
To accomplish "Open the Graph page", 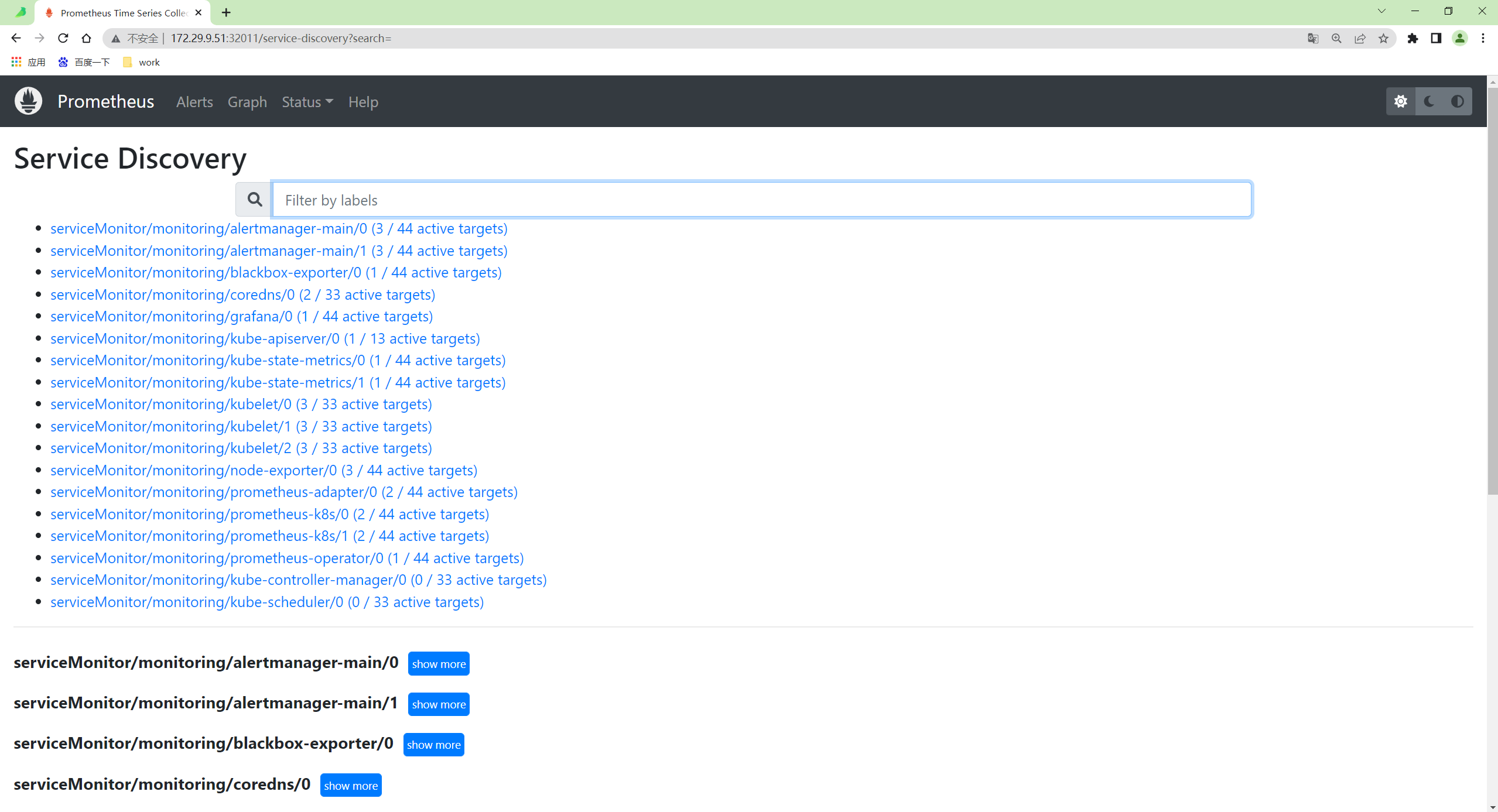I will [x=247, y=102].
